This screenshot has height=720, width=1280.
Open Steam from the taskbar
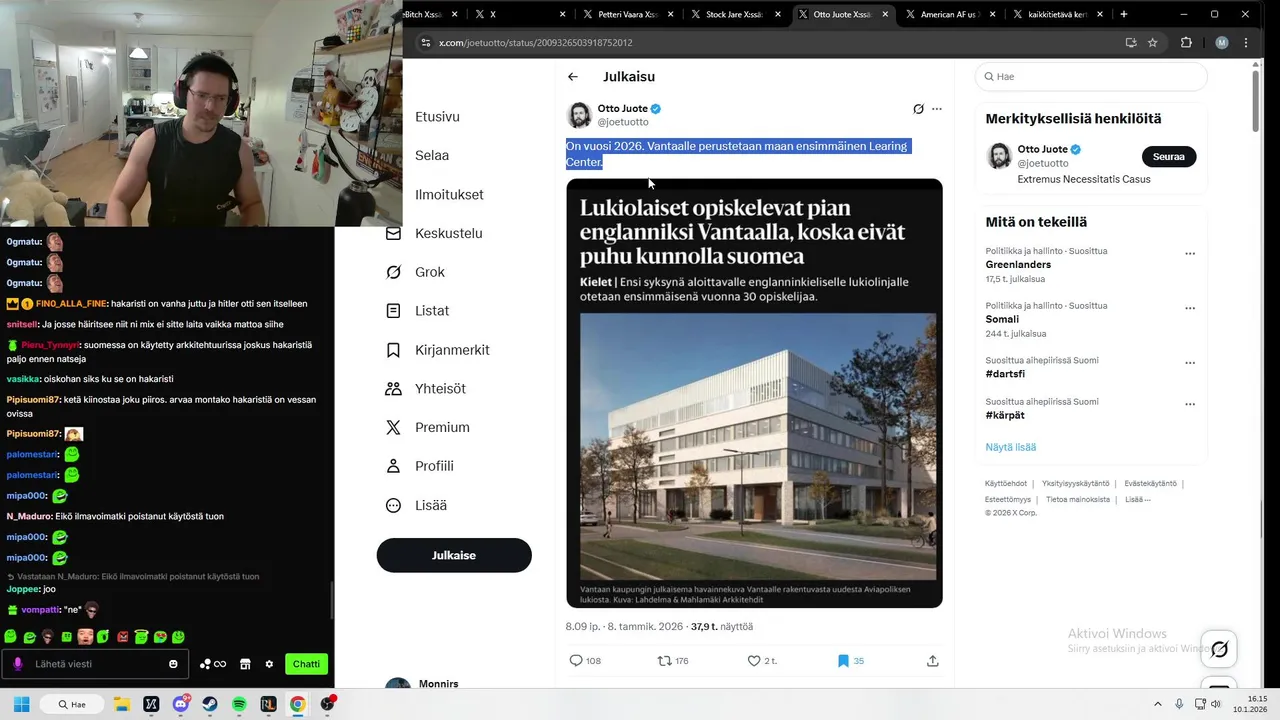210,704
